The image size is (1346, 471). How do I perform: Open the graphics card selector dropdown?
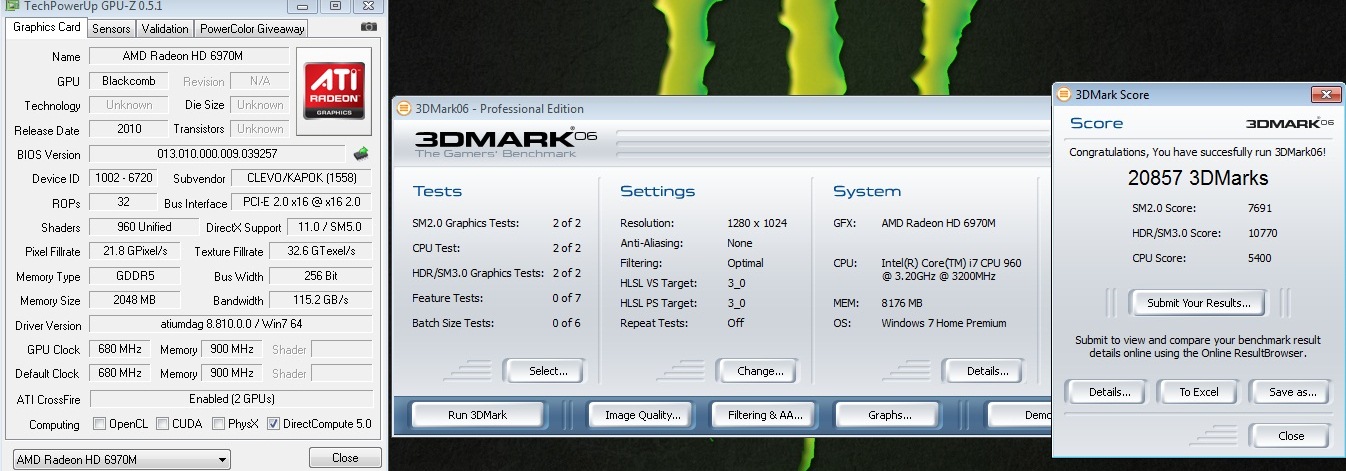point(122,460)
